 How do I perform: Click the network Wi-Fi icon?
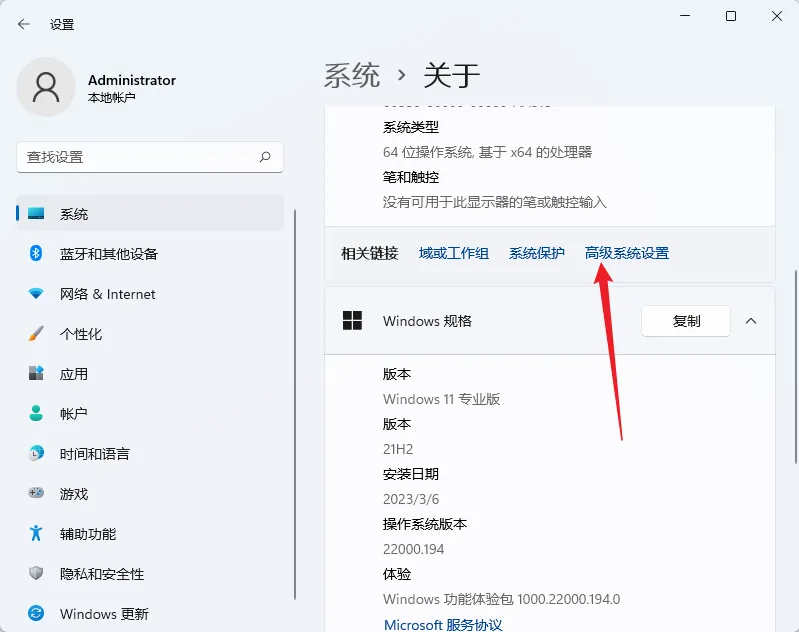36,294
